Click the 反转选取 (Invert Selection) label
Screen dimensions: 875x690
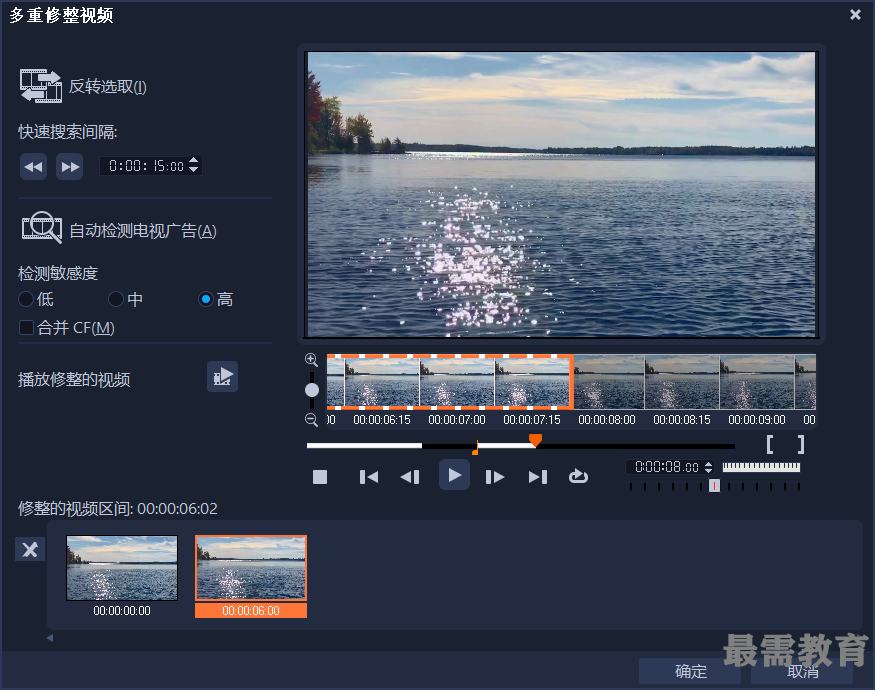tap(108, 87)
